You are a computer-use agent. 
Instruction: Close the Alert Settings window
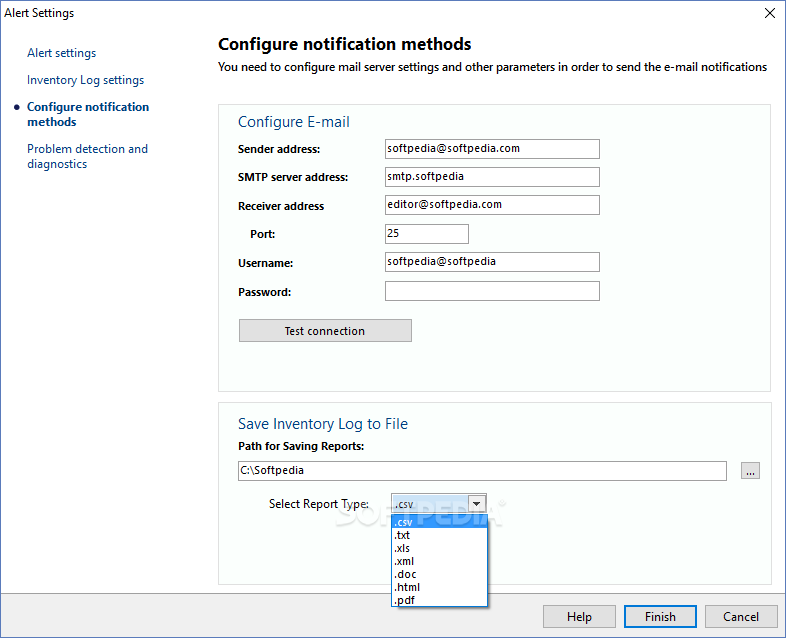769,13
